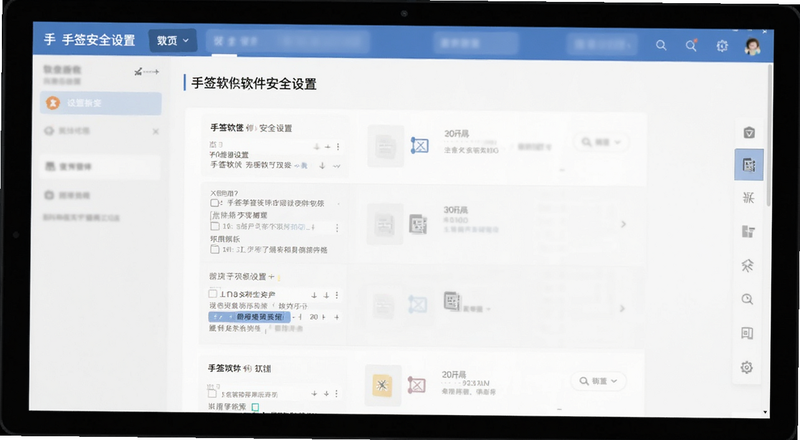Screen dimensions: 800x440
Task: Click the plus icon in 安全设置 card's first row
Action: [328, 147]
